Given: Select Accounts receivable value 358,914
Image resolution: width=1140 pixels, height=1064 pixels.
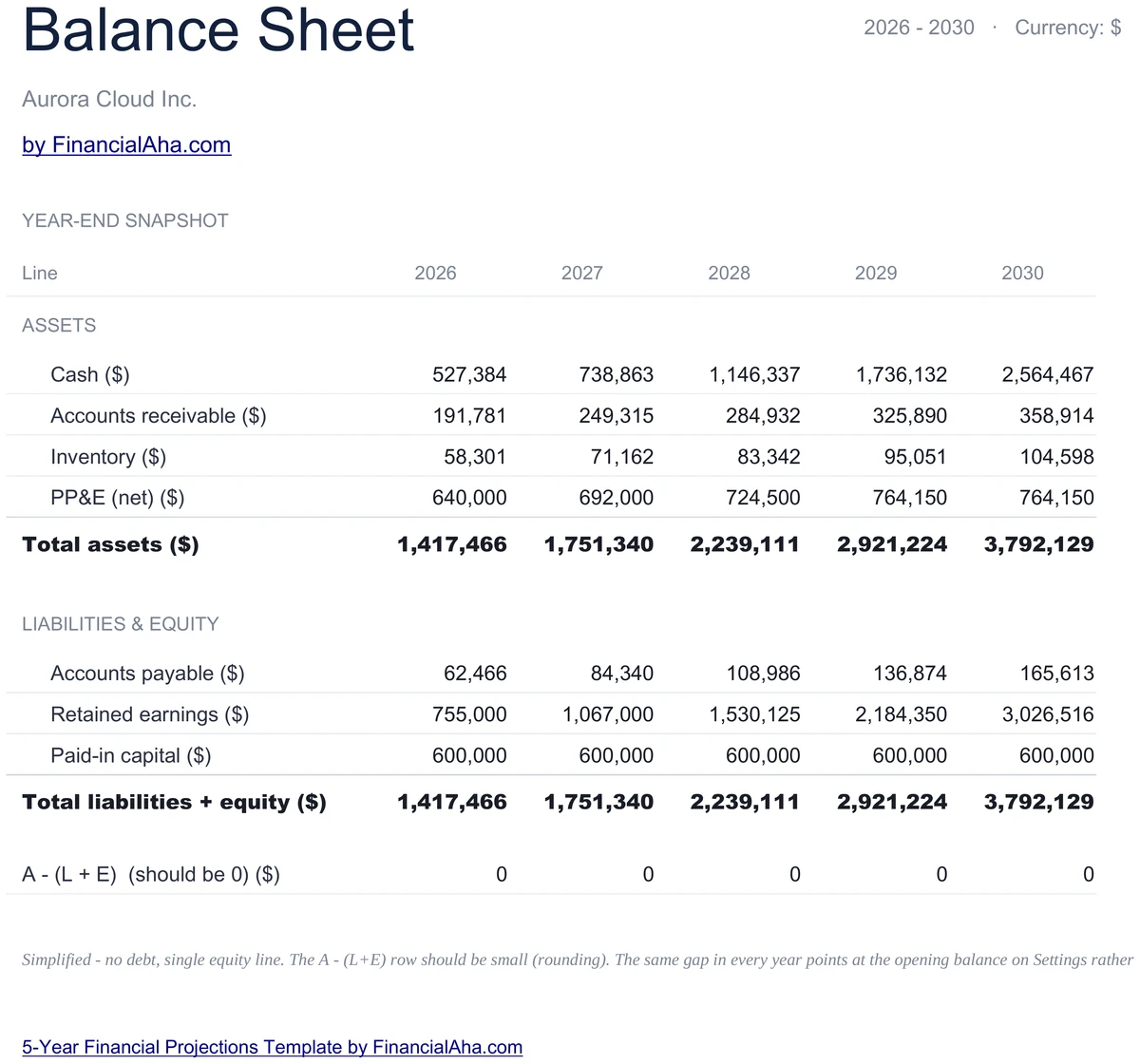Looking at the screenshot, I should [1056, 415].
